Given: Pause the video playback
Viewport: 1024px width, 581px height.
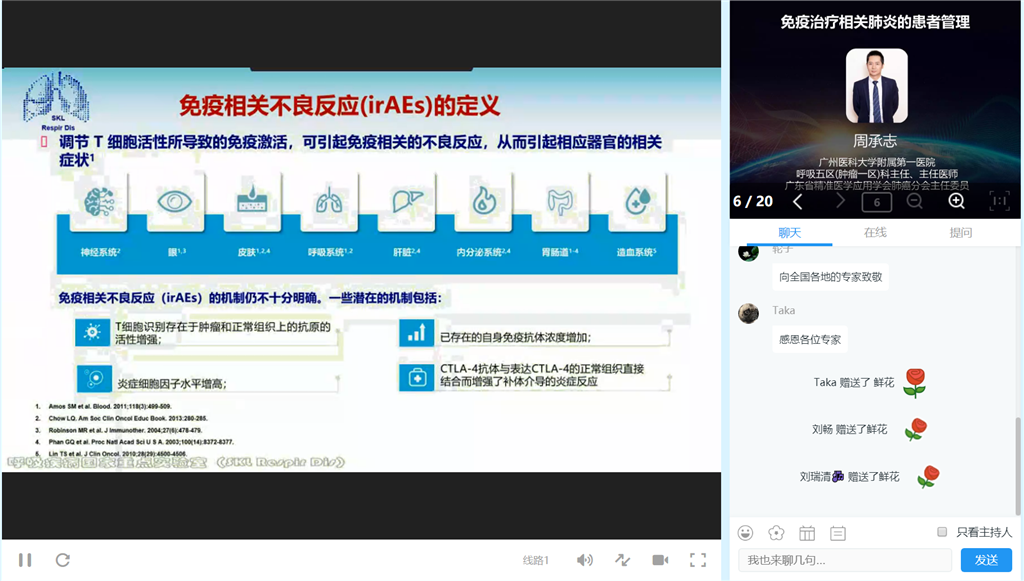Looking at the screenshot, I should (x=25, y=560).
